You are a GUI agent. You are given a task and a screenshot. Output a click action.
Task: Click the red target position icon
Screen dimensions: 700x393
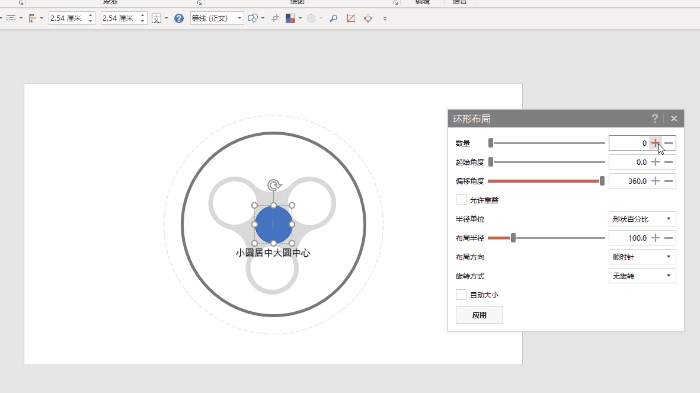[368, 18]
